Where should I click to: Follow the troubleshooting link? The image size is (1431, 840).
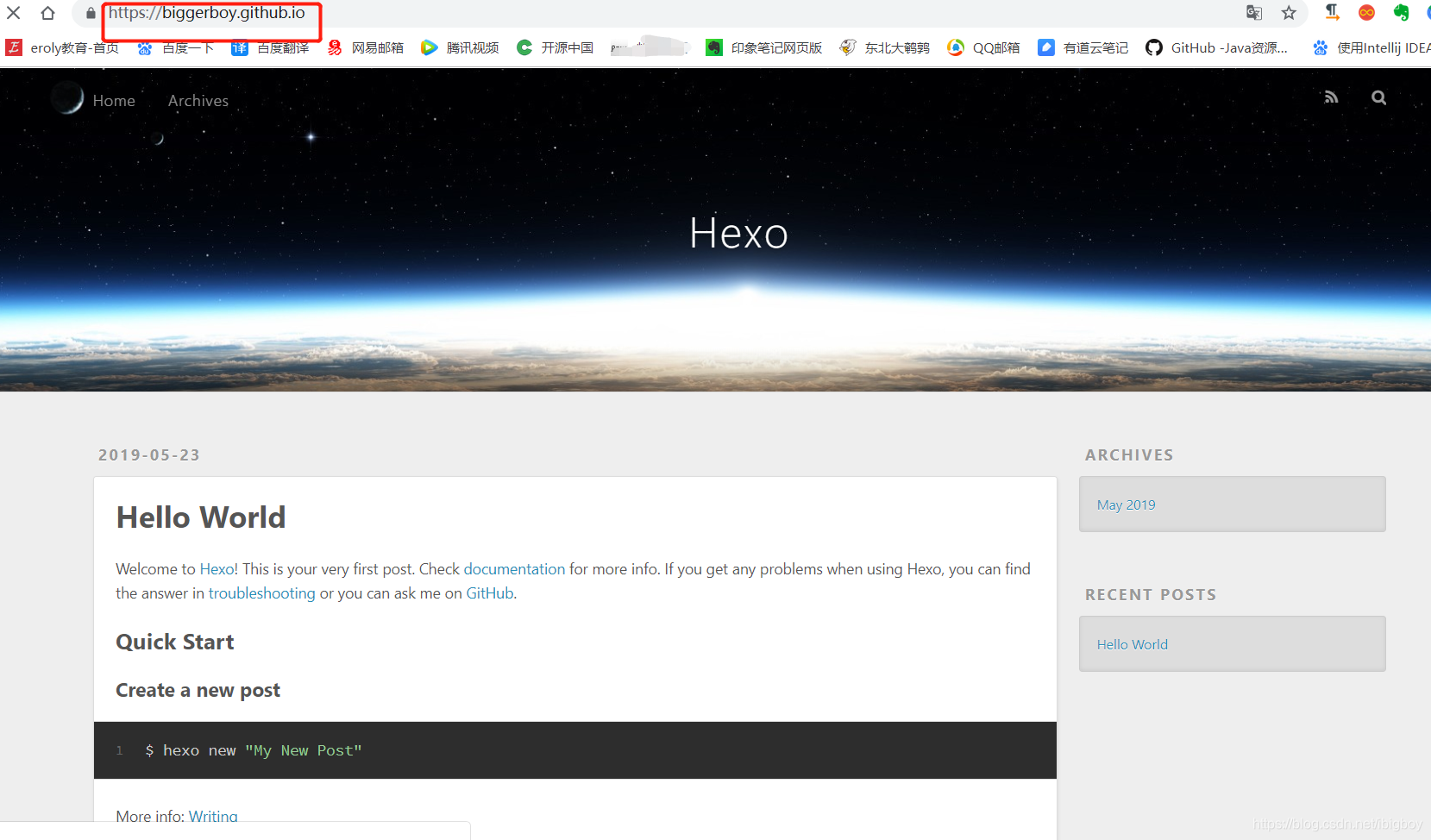tap(262, 593)
